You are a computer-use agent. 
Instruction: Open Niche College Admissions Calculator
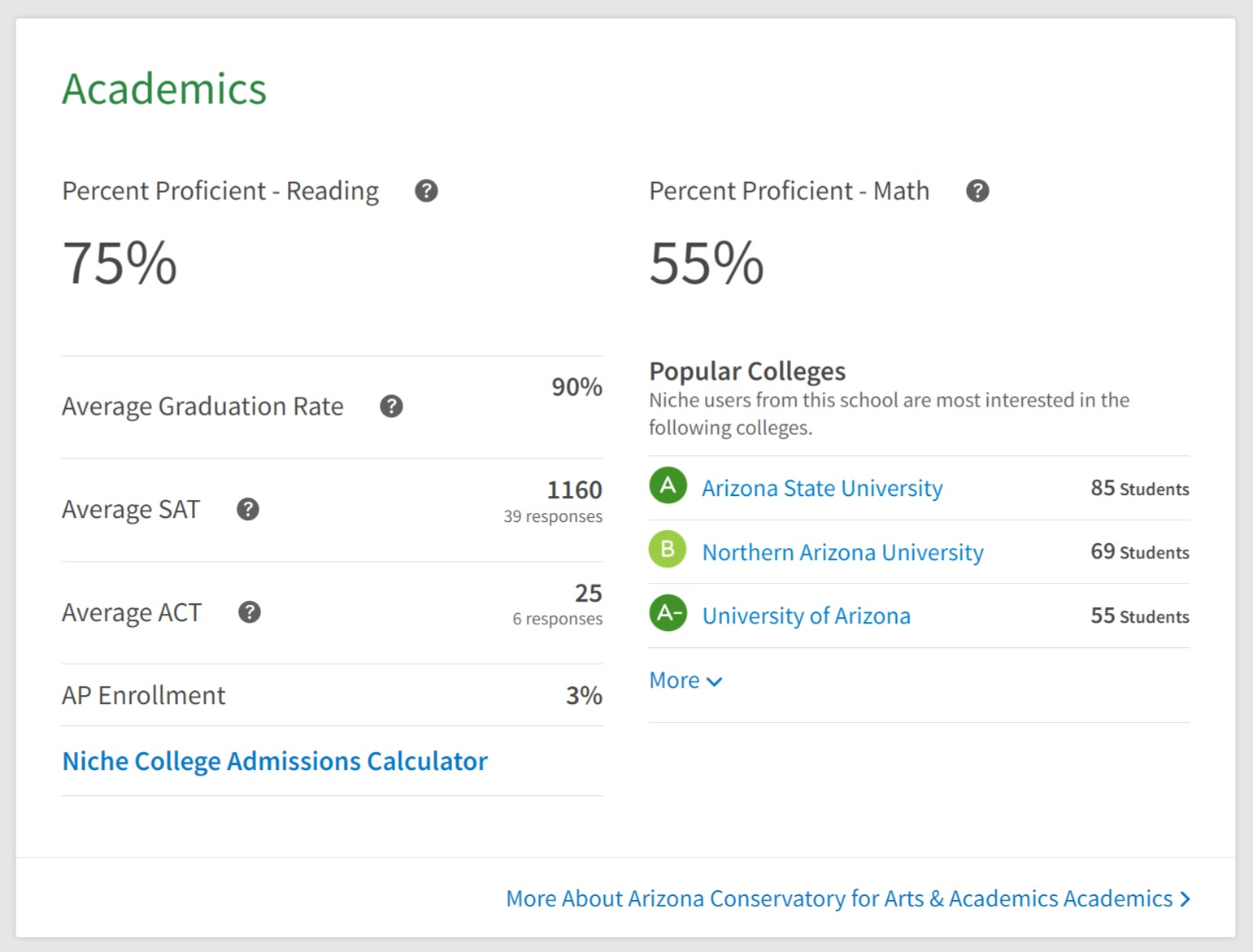[275, 762]
